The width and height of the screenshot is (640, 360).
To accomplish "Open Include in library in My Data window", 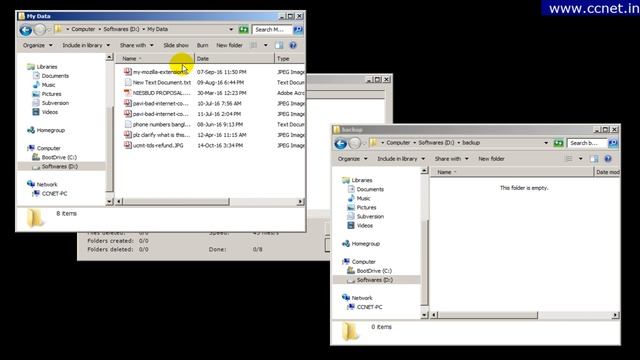I will pyautogui.click(x=86, y=45).
